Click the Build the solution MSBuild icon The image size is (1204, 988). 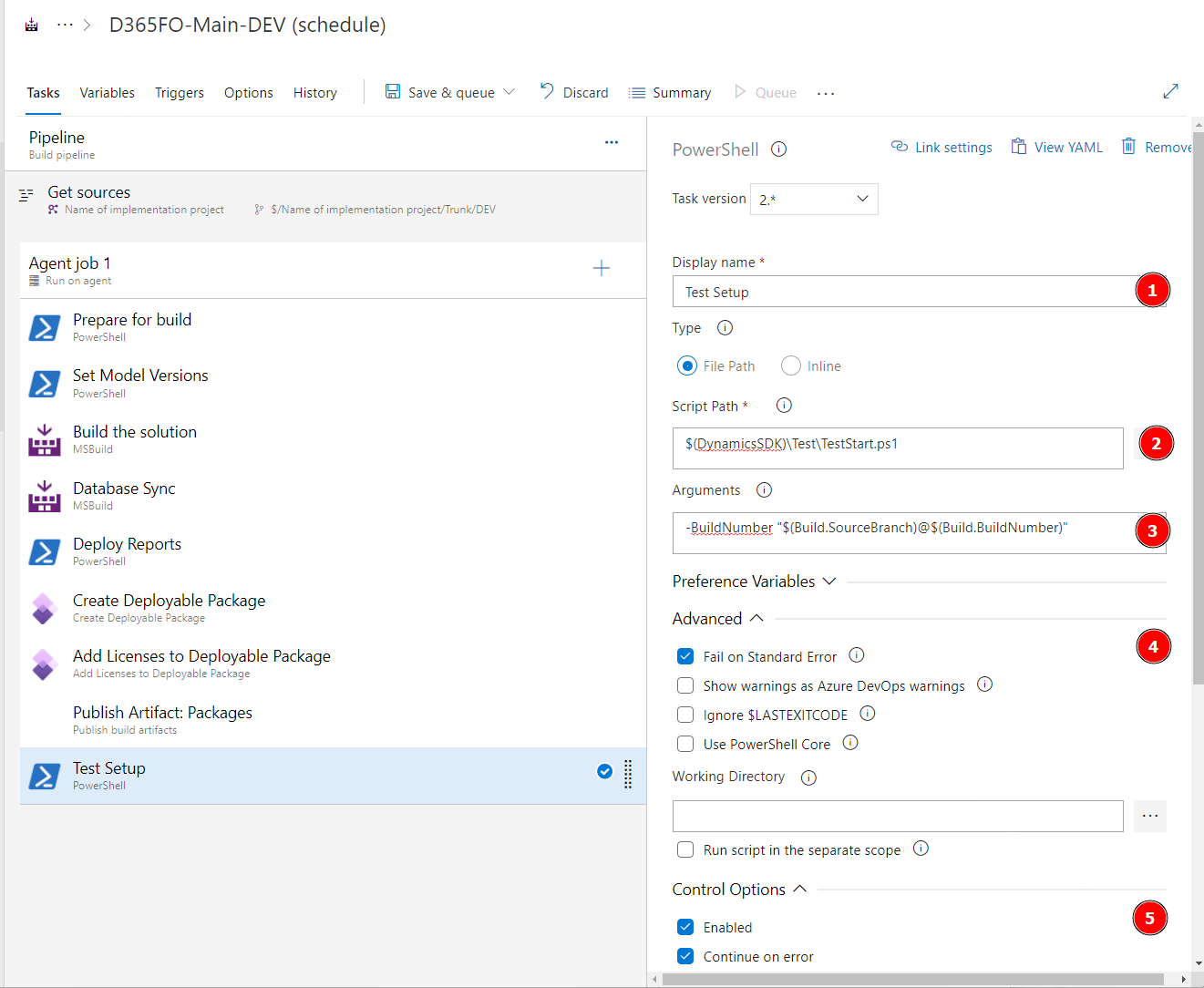pyautogui.click(x=44, y=440)
